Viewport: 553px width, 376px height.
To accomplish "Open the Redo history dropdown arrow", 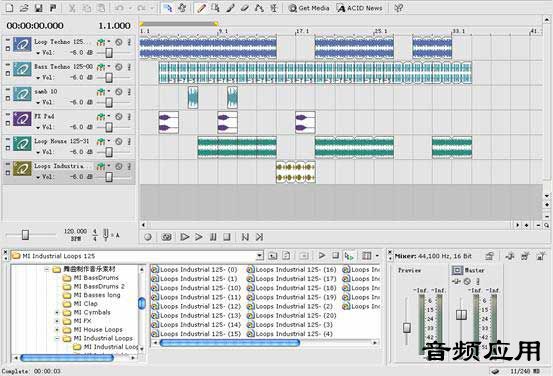I will click(152, 8).
